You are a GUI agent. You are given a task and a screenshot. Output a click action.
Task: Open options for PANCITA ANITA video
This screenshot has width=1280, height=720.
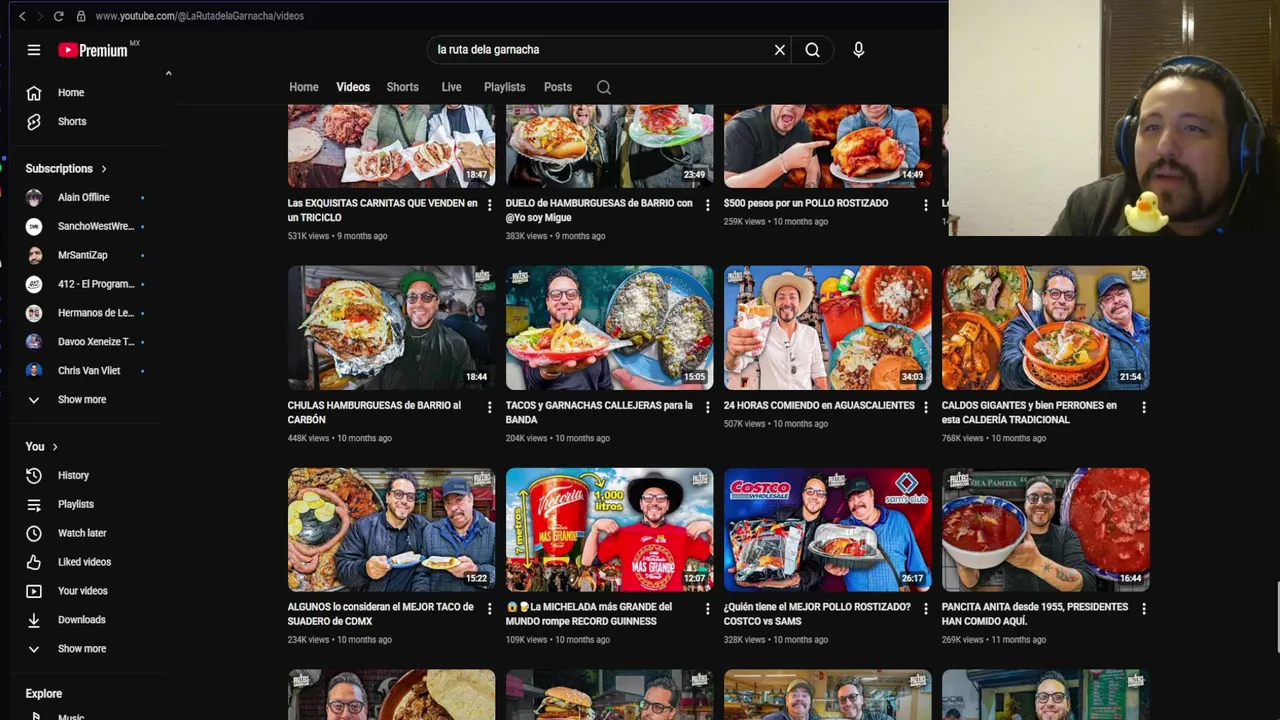1143,608
